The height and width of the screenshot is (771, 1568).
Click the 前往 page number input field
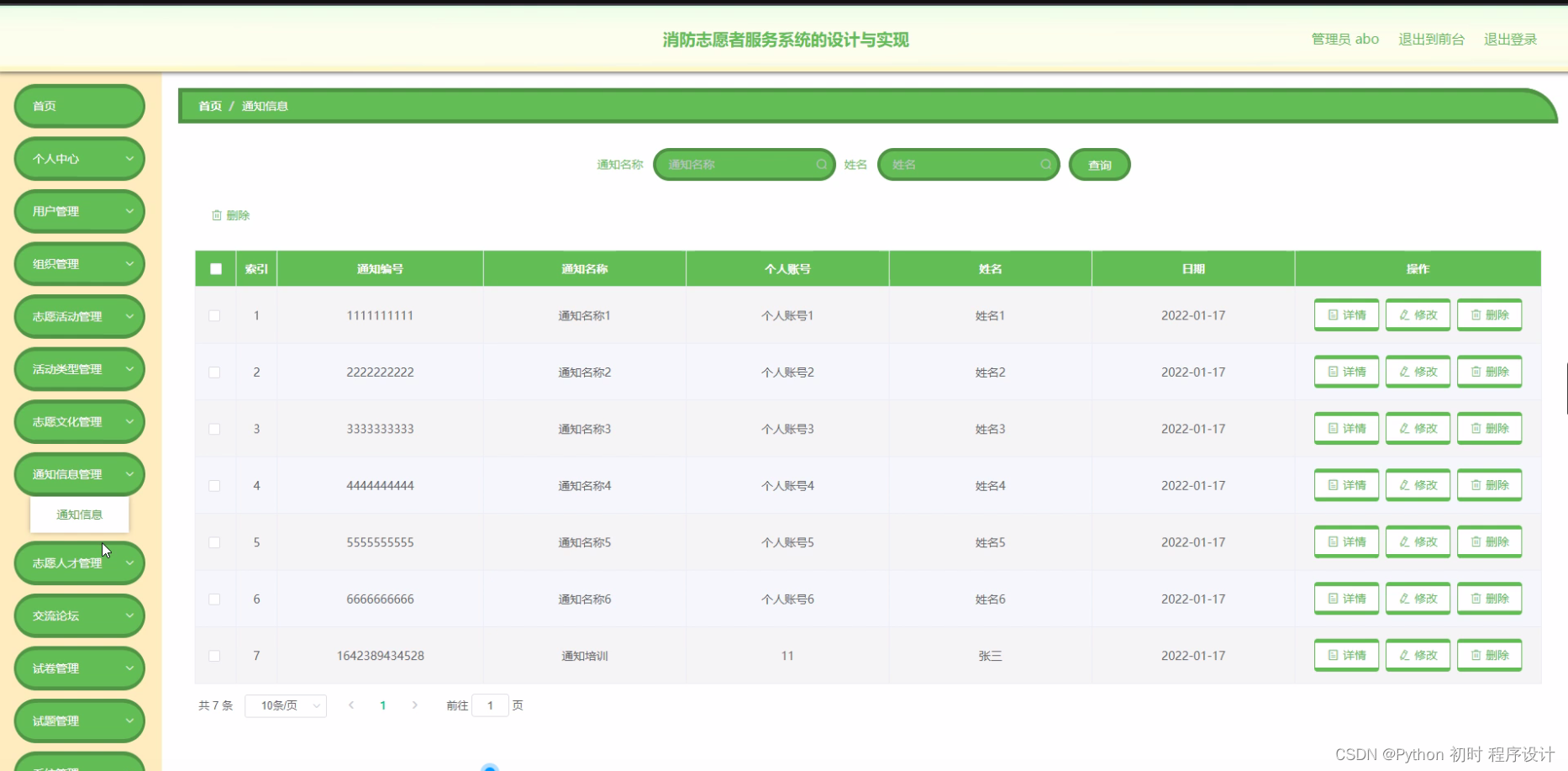[x=491, y=705]
